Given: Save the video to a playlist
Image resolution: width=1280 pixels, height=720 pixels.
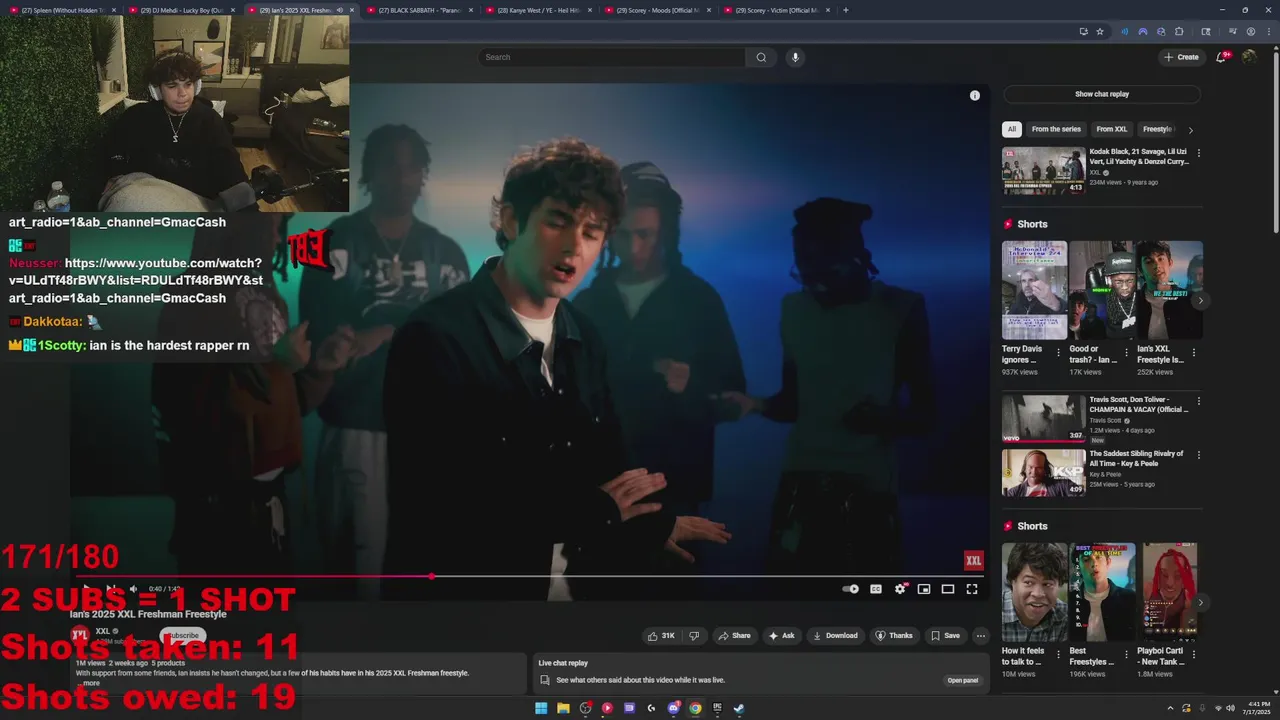Looking at the screenshot, I should click(x=945, y=635).
